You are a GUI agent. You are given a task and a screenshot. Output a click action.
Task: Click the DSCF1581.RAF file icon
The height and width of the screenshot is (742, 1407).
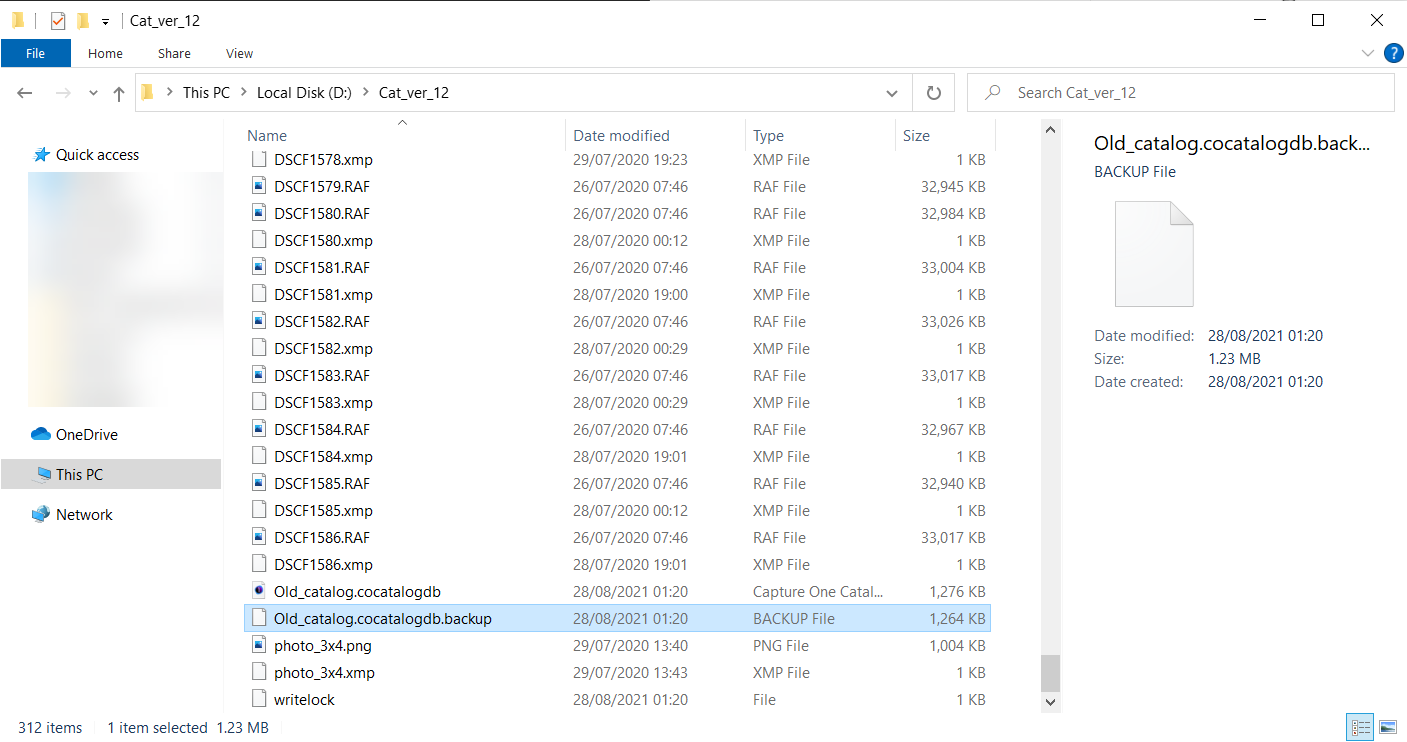[x=259, y=267]
